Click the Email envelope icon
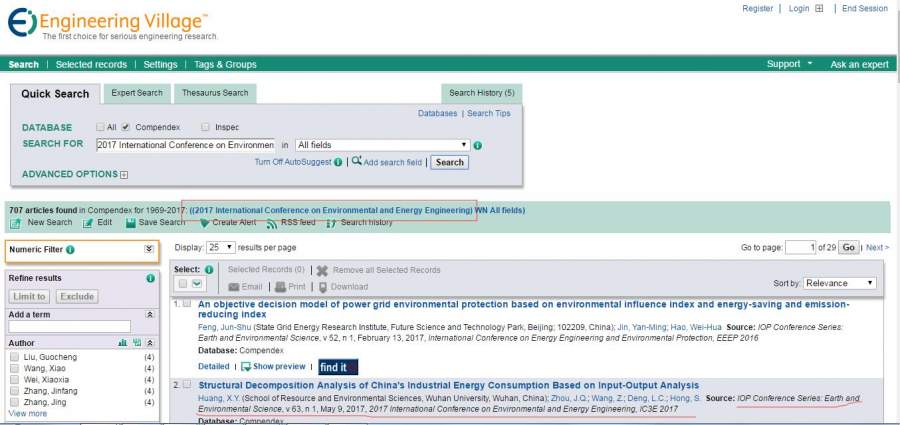This screenshot has width=900, height=425. point(234,287)
